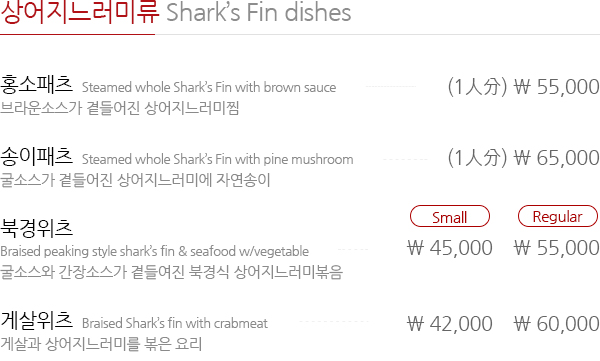Click the ₩ 60,000 regular crabmeat price
600x361 pixels.
pos(557,324)
